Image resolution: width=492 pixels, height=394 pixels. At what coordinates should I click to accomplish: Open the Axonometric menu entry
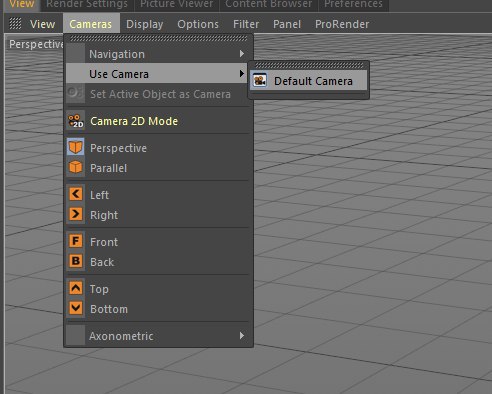tap(158, 336)
